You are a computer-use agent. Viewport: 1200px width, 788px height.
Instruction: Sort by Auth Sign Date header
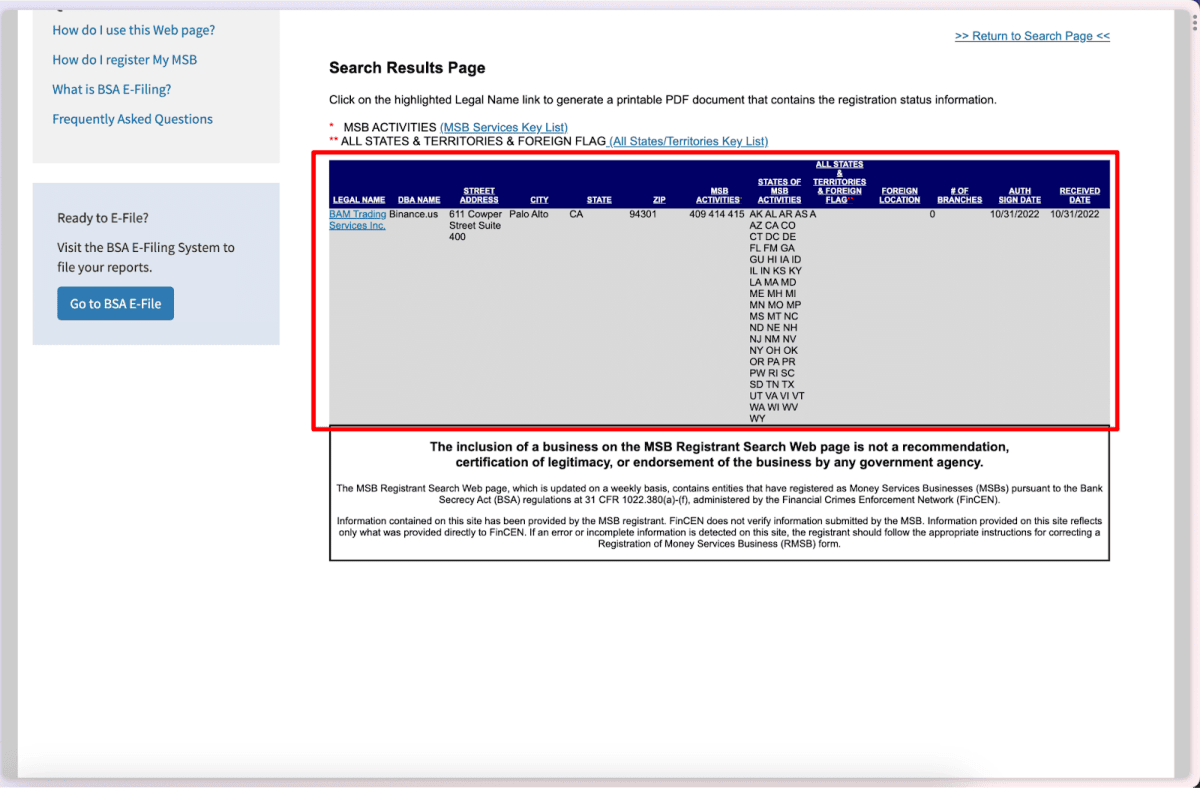pyautogui.click(x=1019, y=195)
